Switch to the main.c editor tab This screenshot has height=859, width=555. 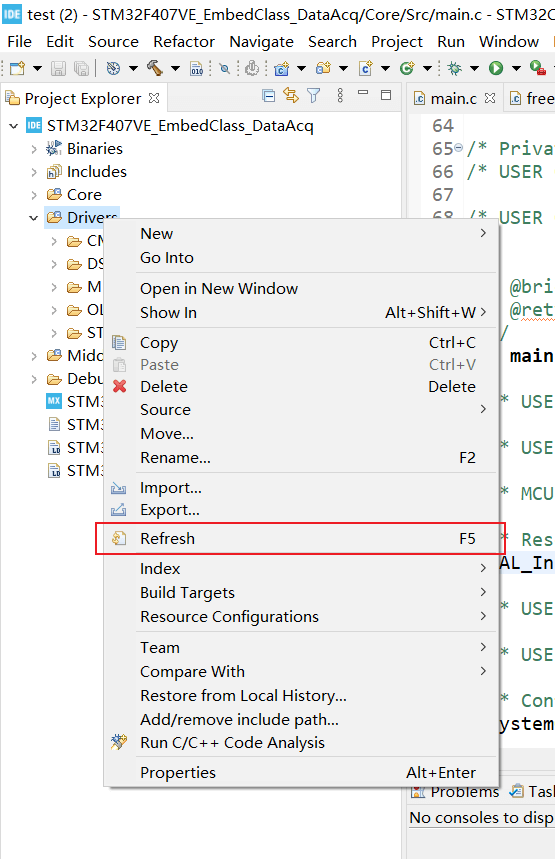tap(454, 99)
